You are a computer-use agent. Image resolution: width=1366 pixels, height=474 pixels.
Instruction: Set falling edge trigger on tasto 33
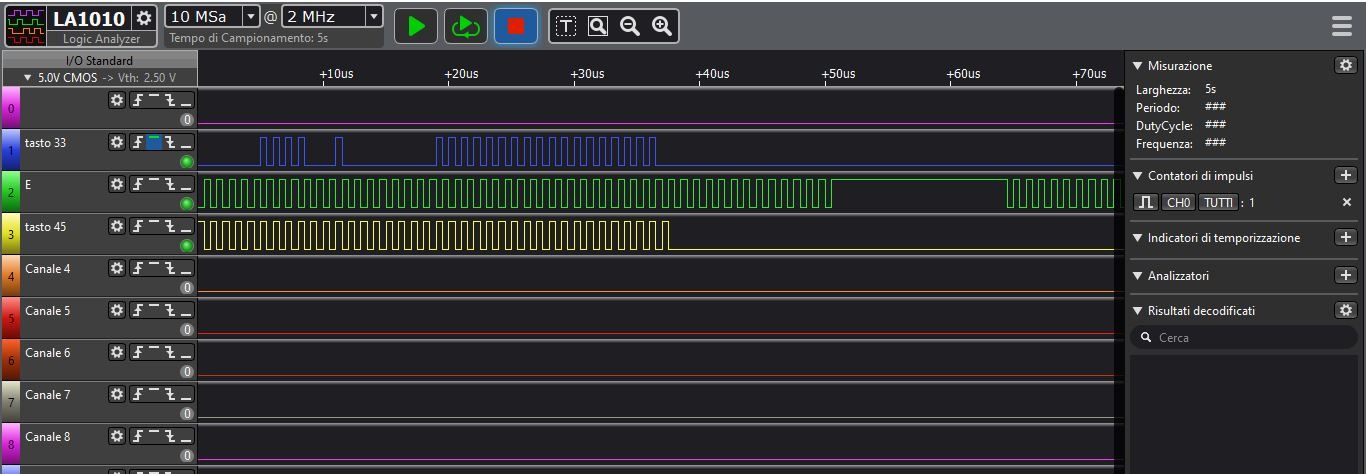pos(170,143)
